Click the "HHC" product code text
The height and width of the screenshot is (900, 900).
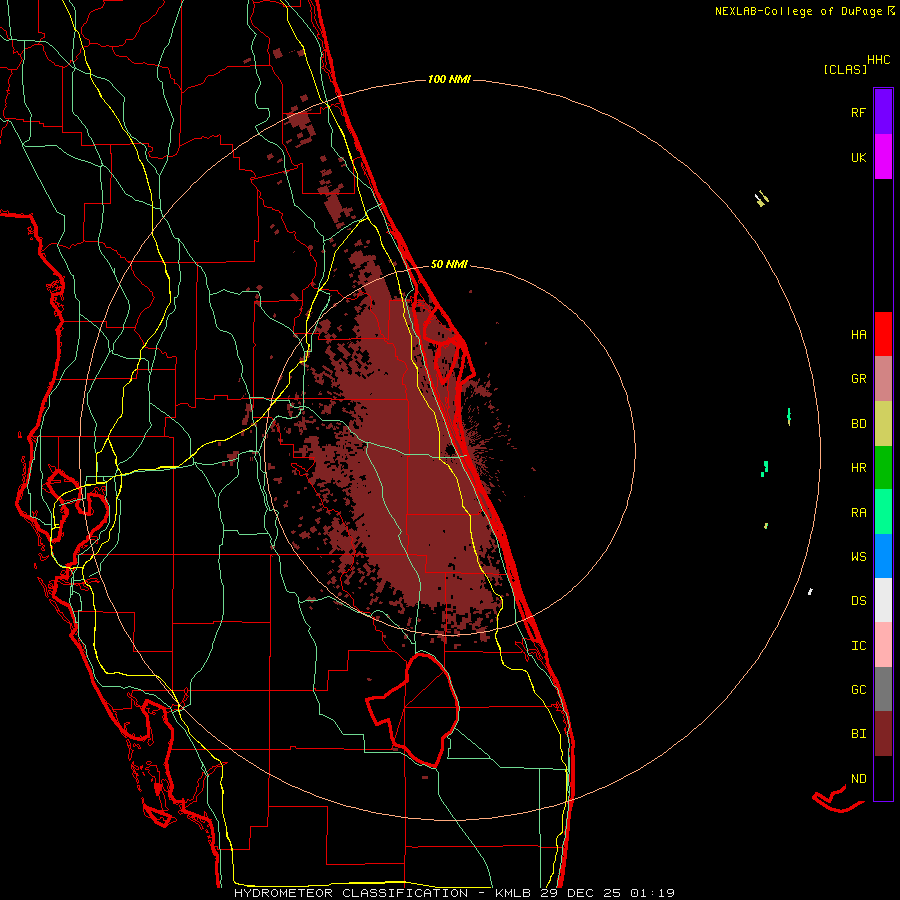click(x=878, y=60)
